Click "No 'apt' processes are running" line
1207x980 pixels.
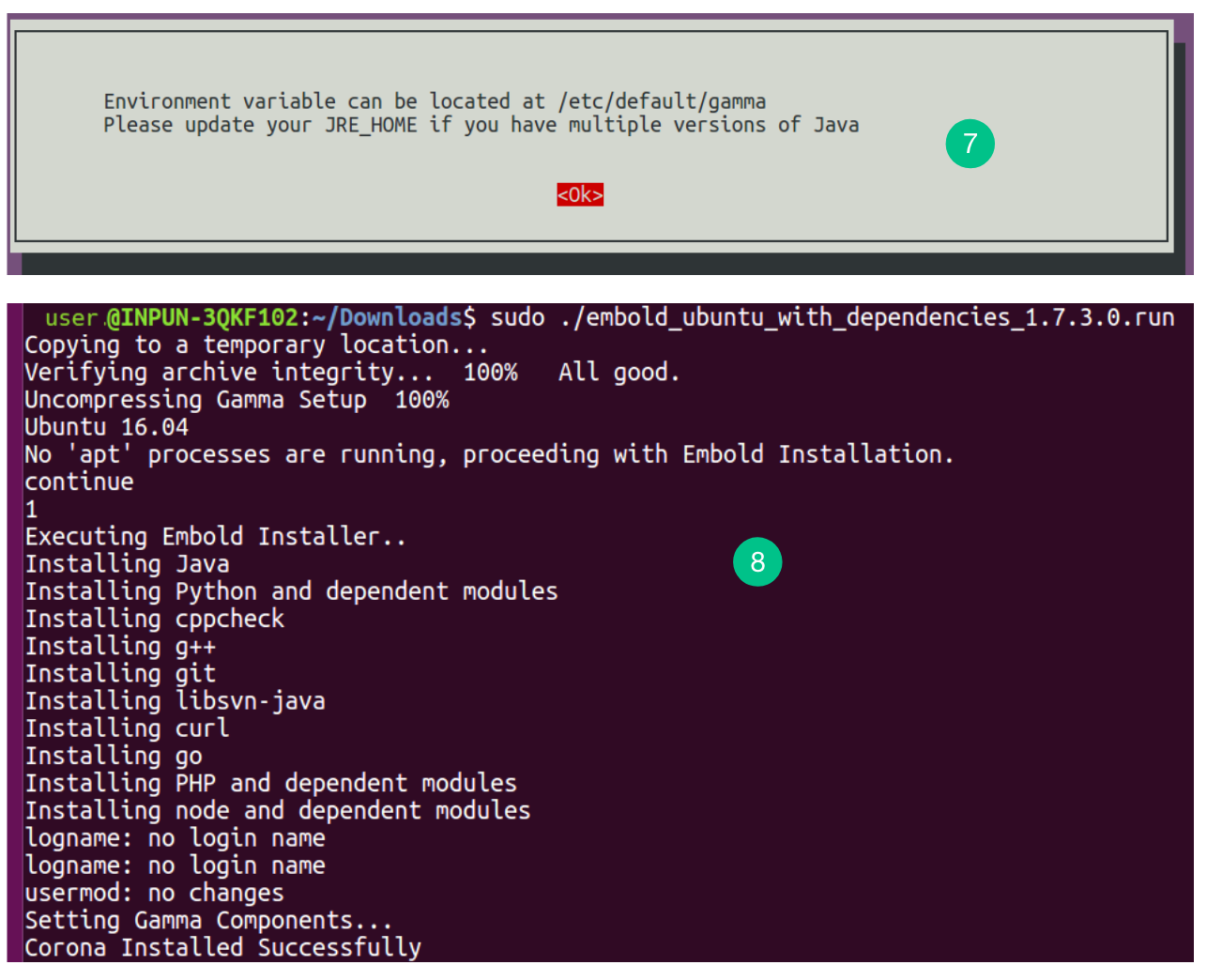point(489,454)
